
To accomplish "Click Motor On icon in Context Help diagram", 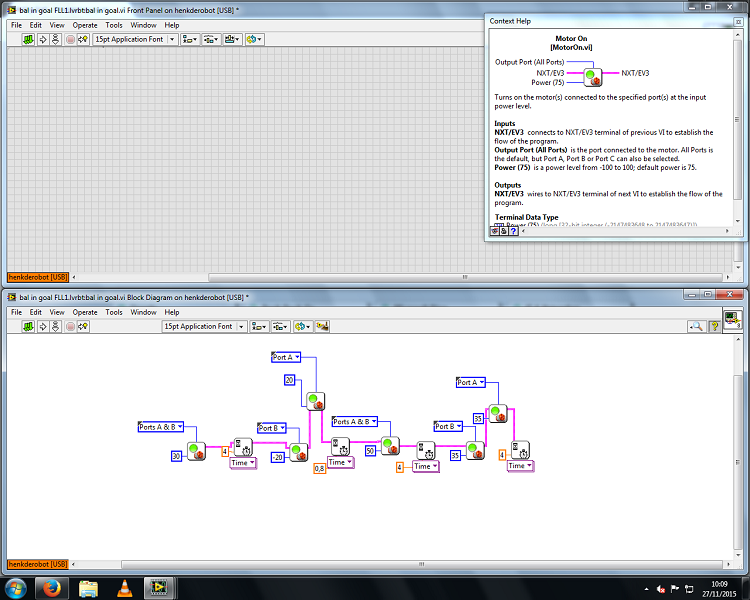I will [x=593, y=77].
